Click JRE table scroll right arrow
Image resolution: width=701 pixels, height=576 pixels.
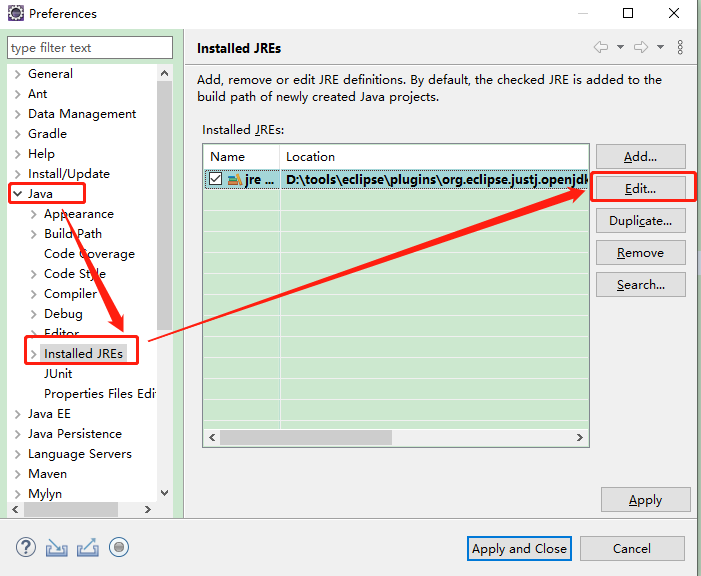[580, 437]
